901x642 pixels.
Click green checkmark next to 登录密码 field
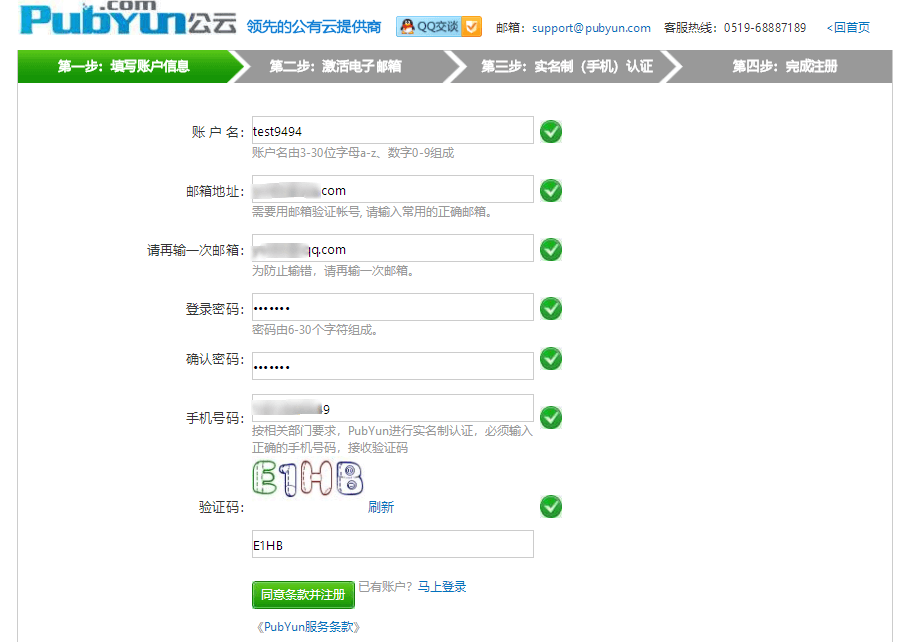pos(550,308)
